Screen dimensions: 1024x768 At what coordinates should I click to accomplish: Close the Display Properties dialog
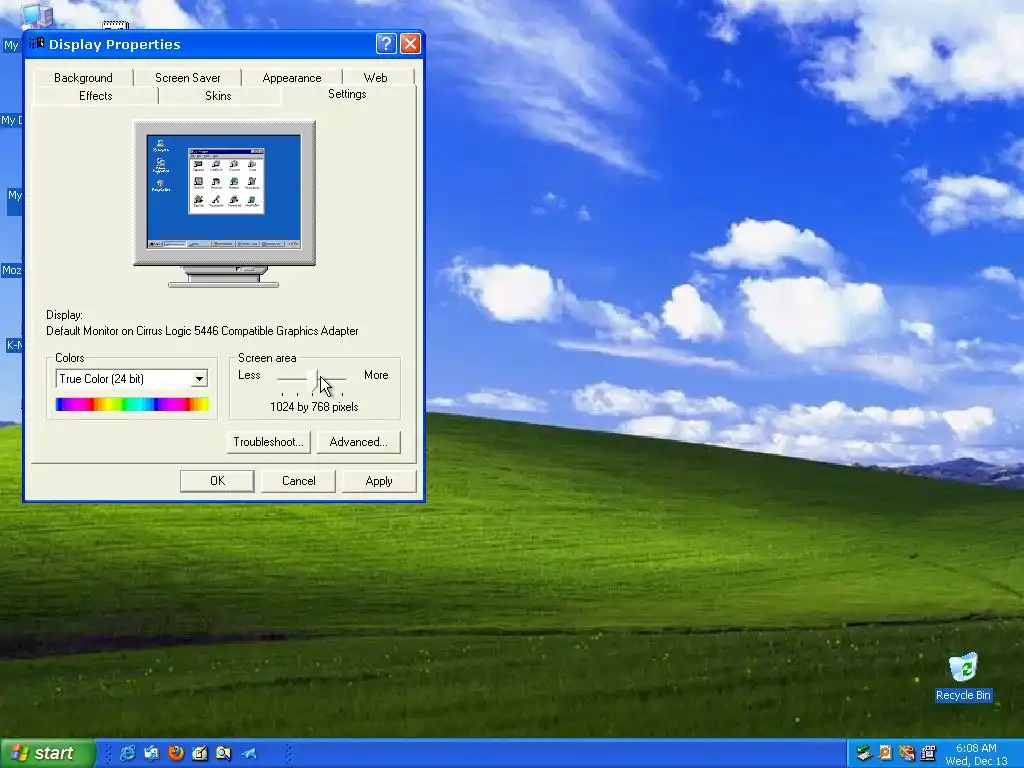[410, 44]
